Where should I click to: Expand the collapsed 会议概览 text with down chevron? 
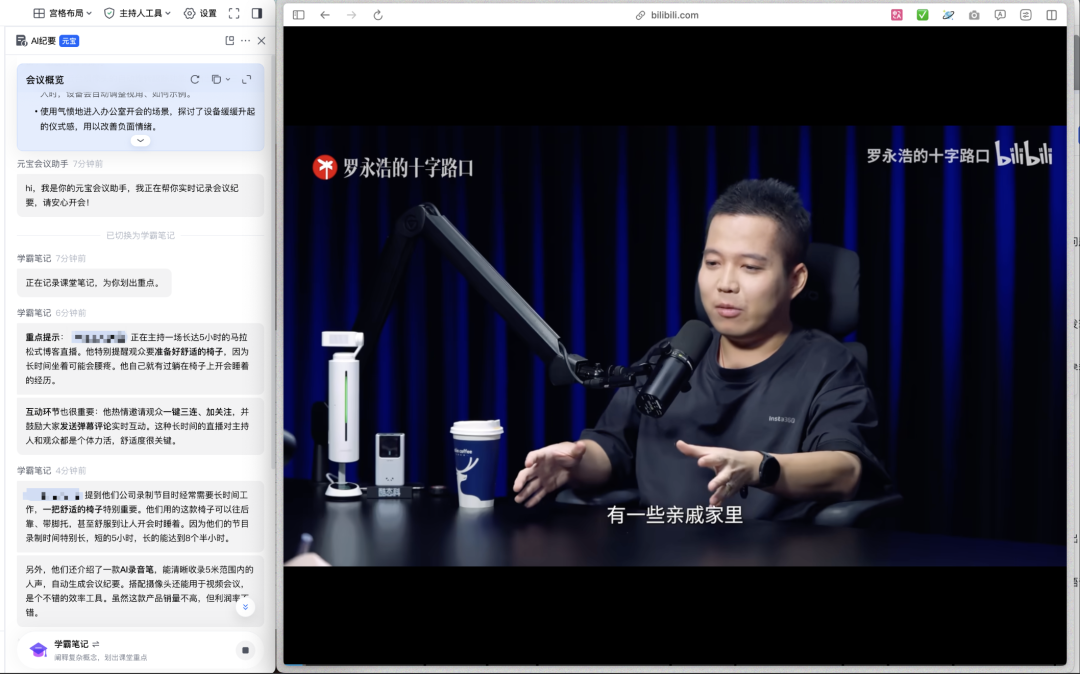140,140
